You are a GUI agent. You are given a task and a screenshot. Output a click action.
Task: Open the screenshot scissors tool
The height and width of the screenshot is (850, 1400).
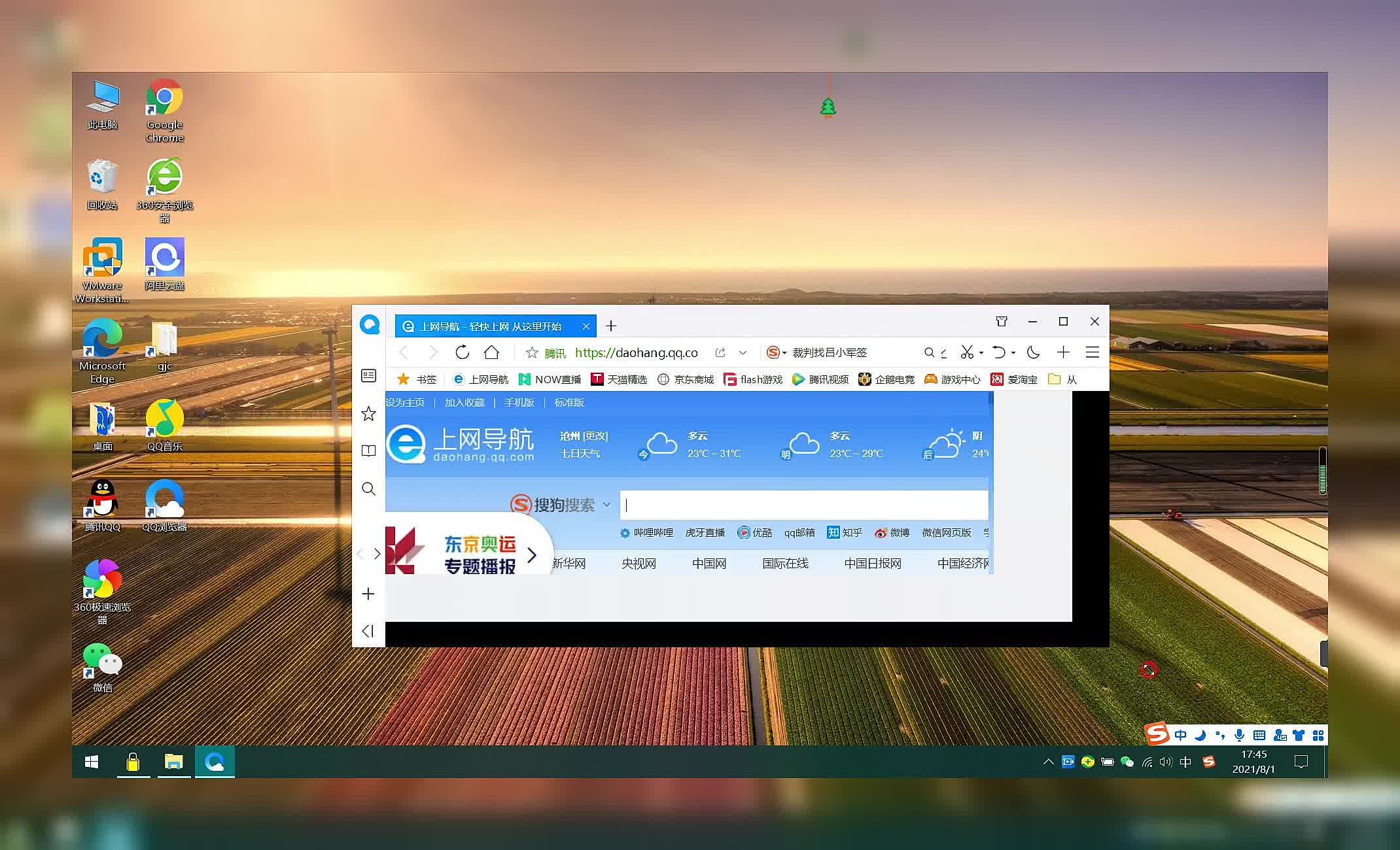pyautogui.click(x=966, y=352)
